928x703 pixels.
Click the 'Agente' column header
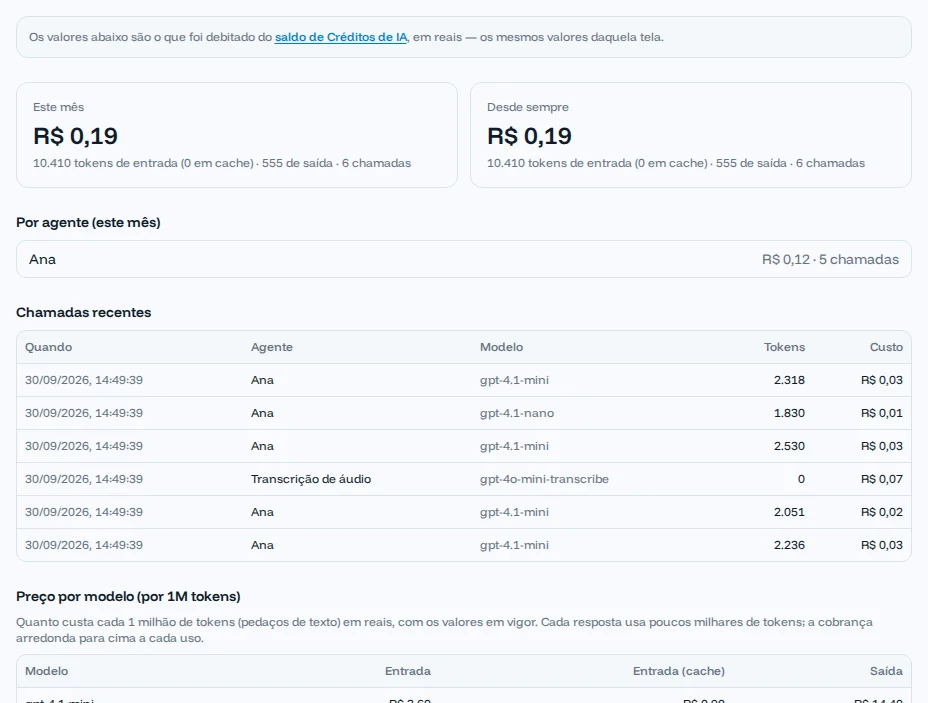point(272,347)
